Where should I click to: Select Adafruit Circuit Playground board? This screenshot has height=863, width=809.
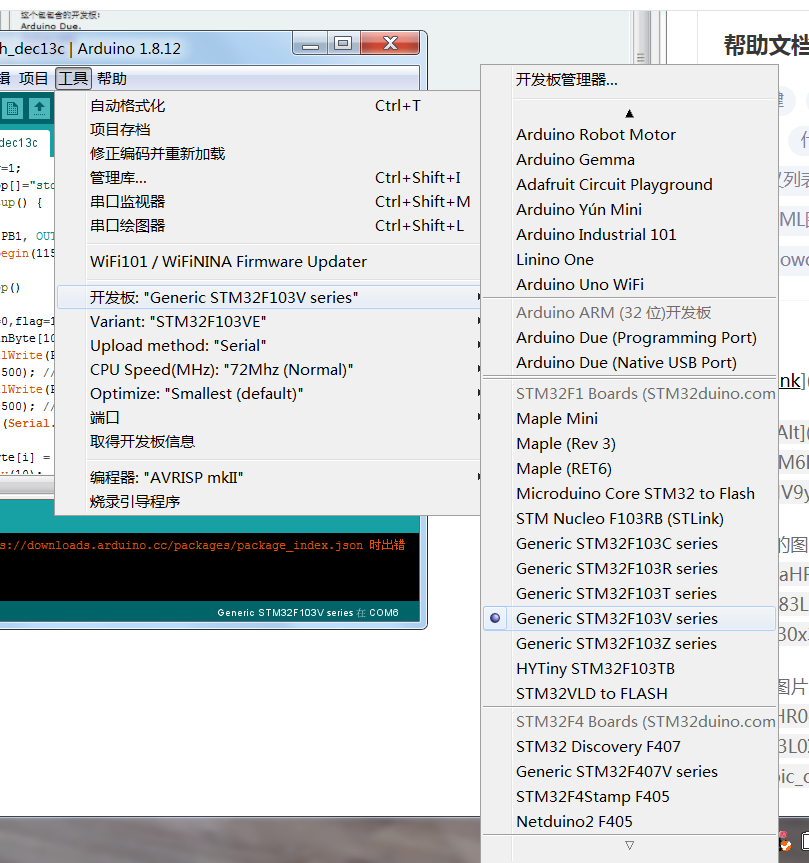tap(629, 184)
